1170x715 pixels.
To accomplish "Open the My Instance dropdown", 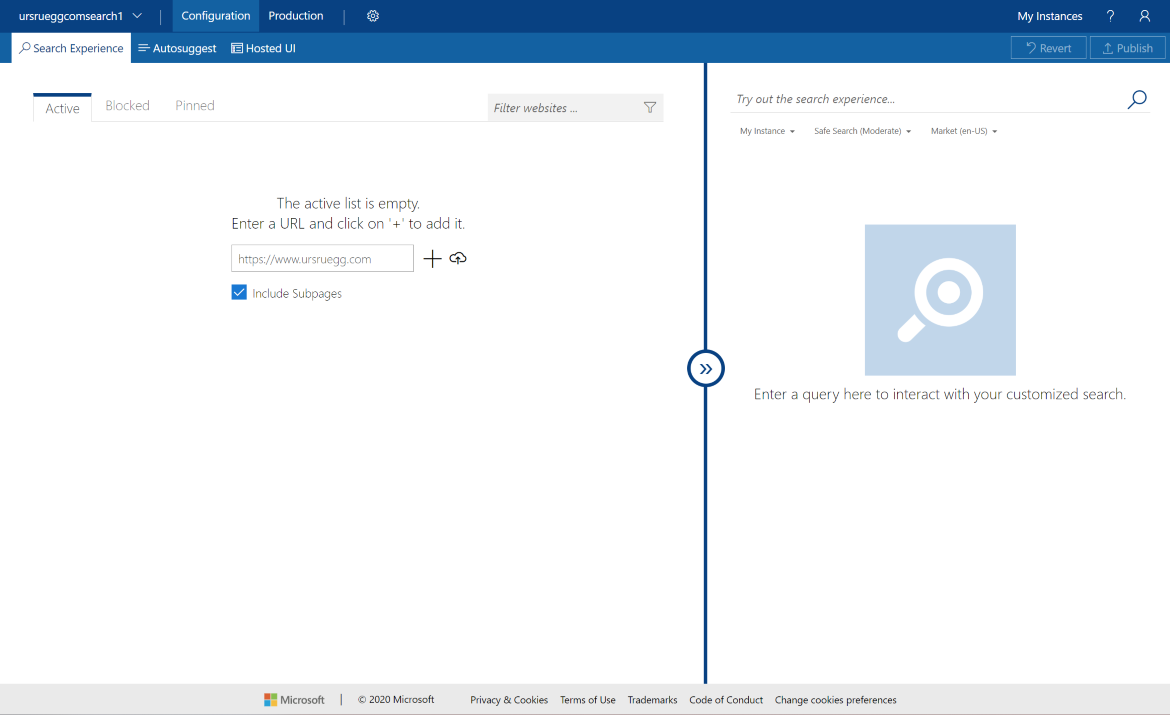I will pos(767,131).
